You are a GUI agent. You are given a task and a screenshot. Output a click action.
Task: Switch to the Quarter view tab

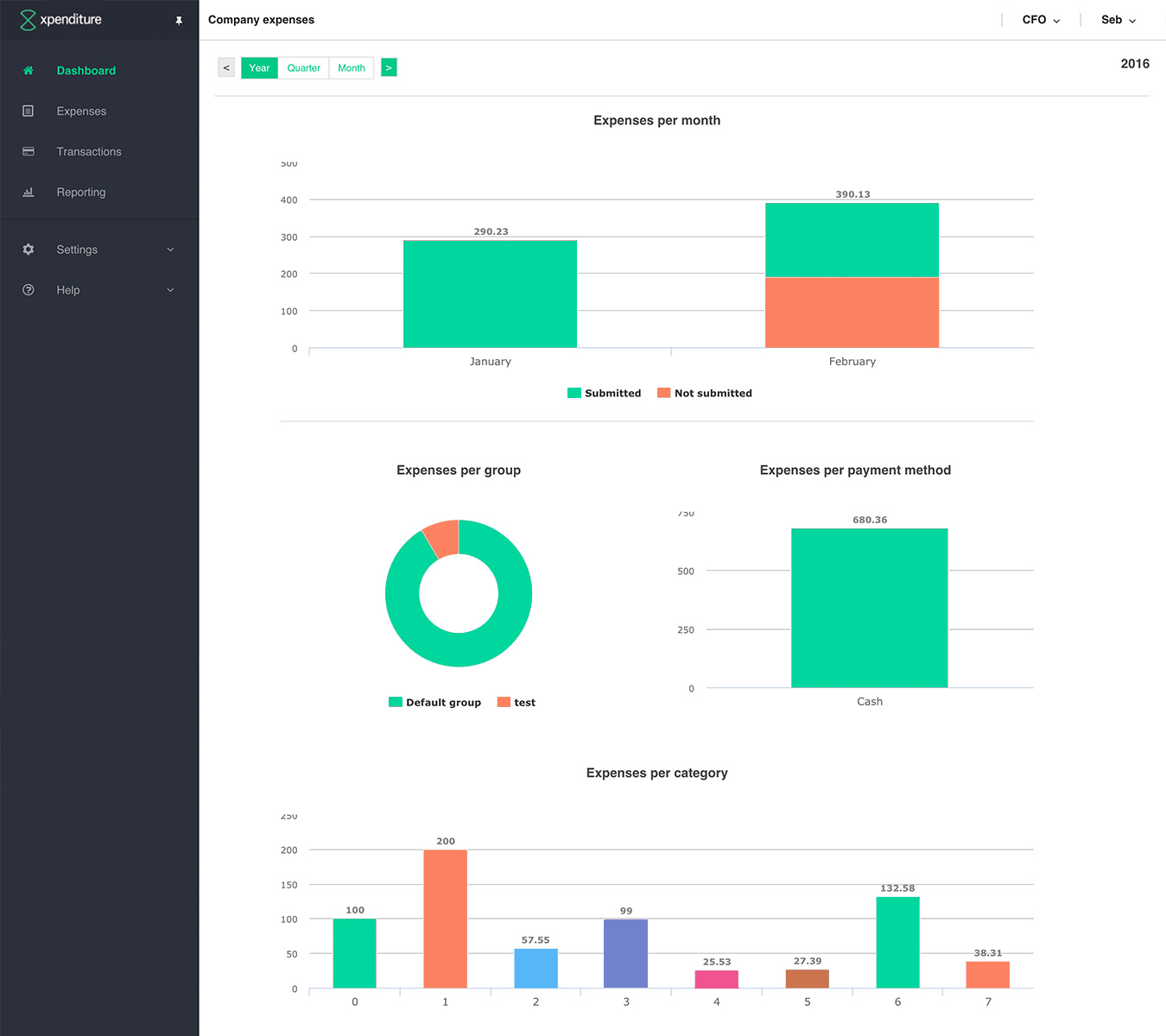point(303,67)
